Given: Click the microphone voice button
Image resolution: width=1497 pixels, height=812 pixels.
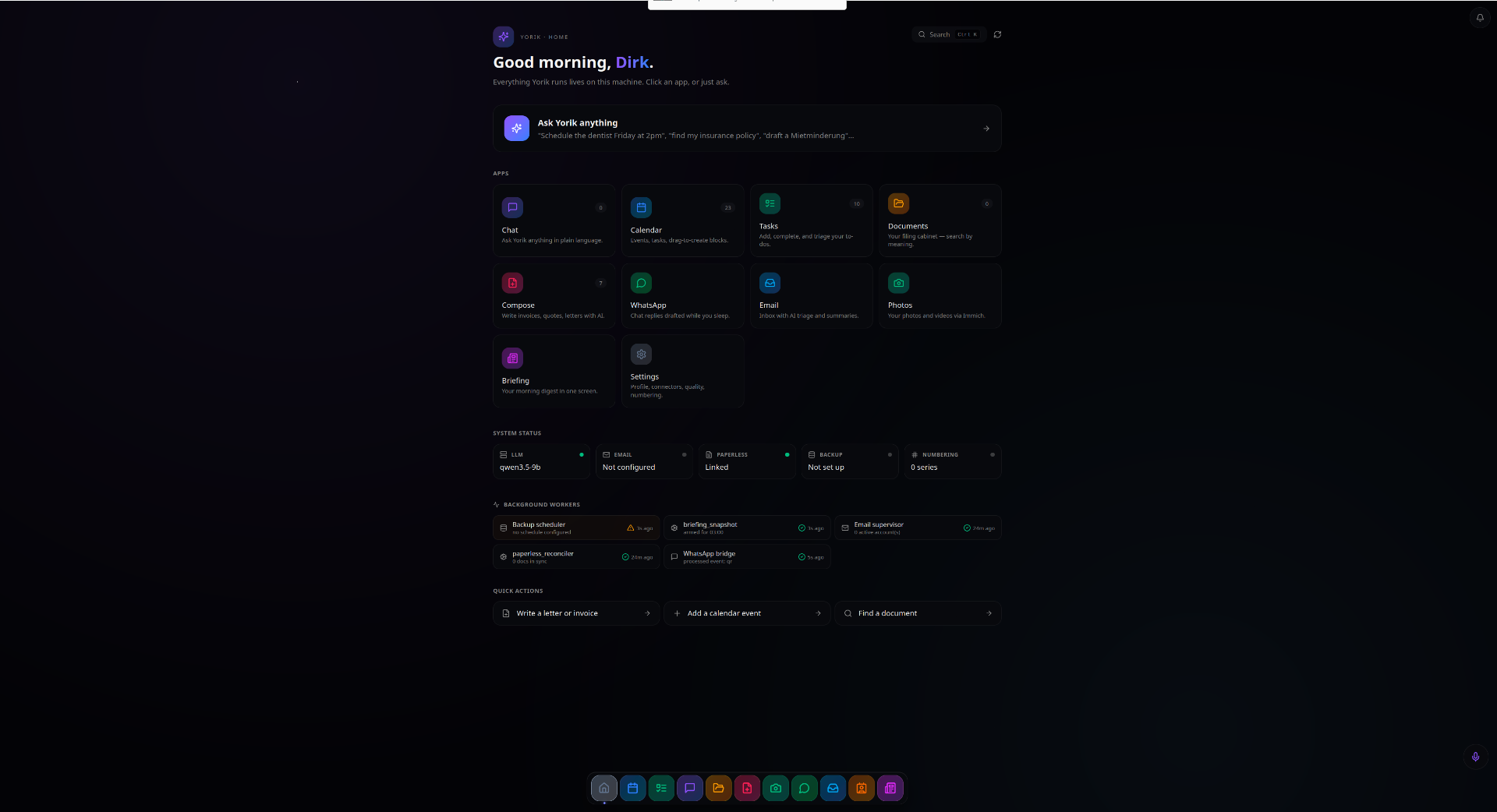Looking at the screenshot, I should (1475, 757).
